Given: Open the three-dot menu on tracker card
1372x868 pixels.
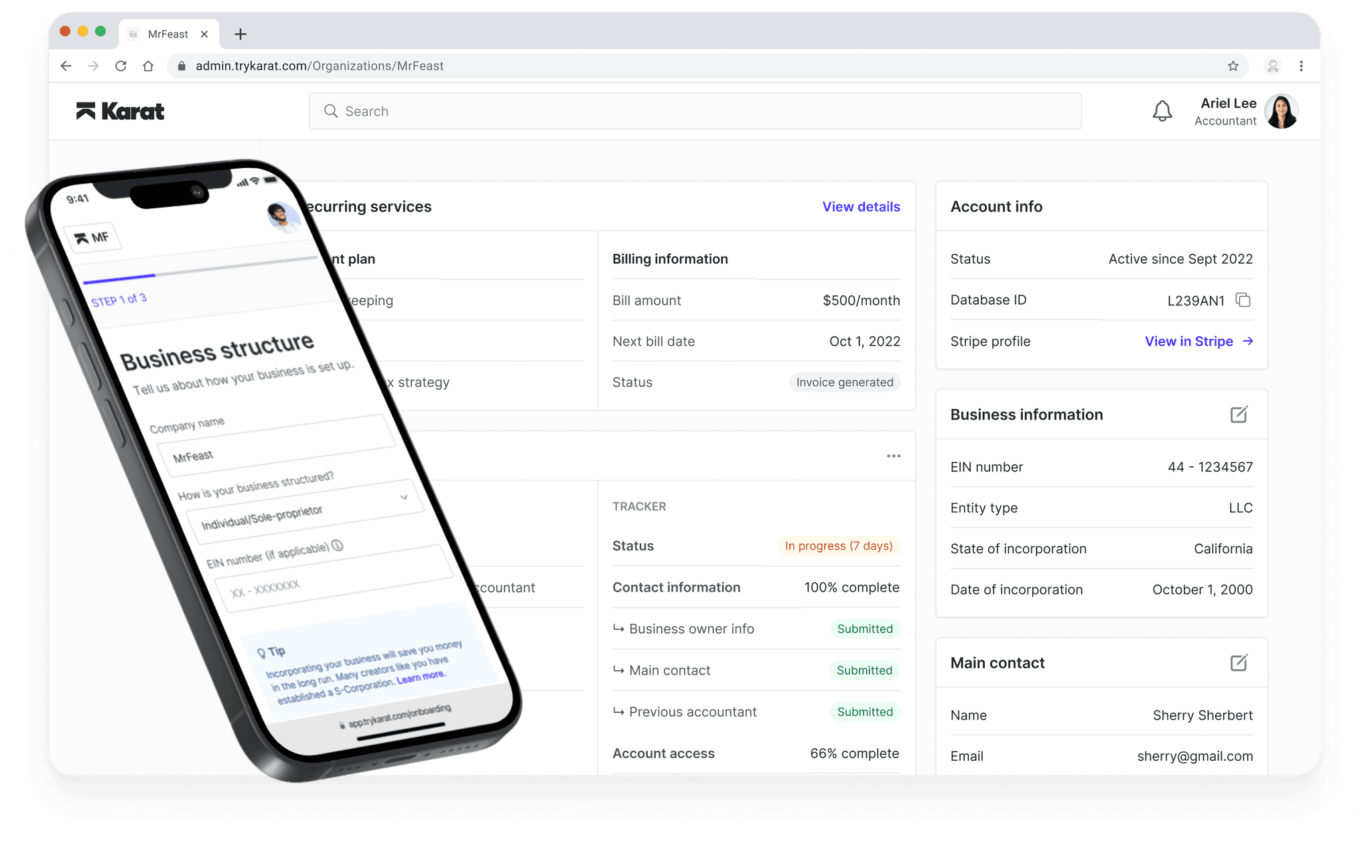Looking at the screenshot, I should tap(893, 456).
